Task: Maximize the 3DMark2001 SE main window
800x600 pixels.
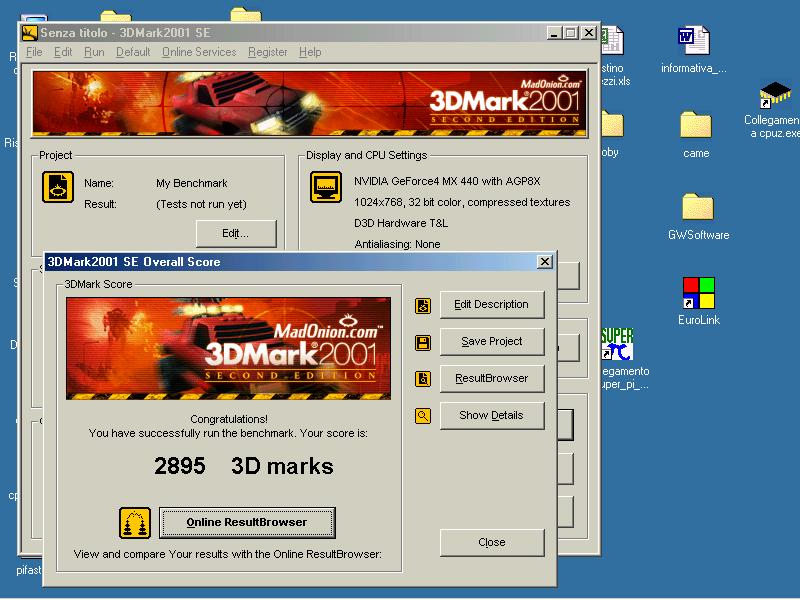Action: click(x=571, y=33)
